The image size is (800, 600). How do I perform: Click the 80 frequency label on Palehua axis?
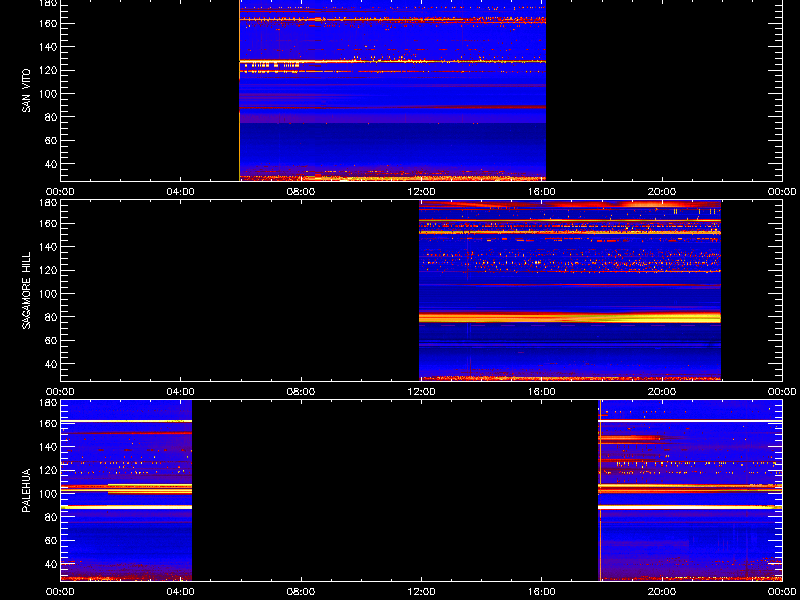pos(51,517)
